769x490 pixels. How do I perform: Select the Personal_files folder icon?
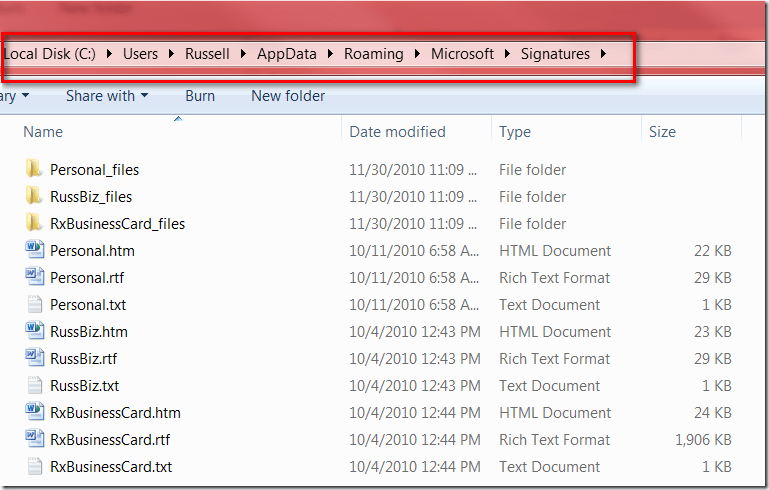pyautogui.click(x=34, y=169)
